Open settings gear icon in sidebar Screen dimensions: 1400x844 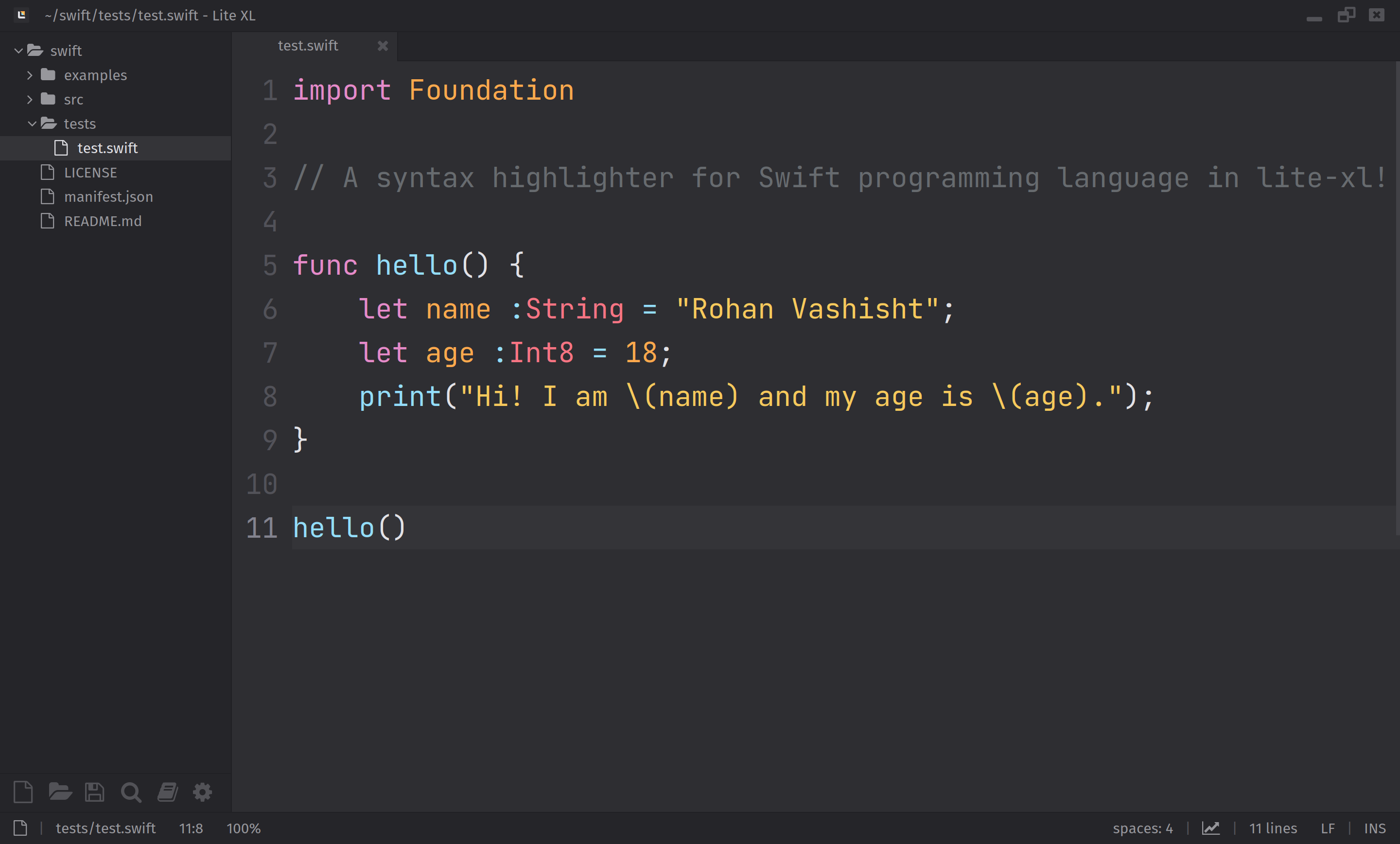(202, 791)
